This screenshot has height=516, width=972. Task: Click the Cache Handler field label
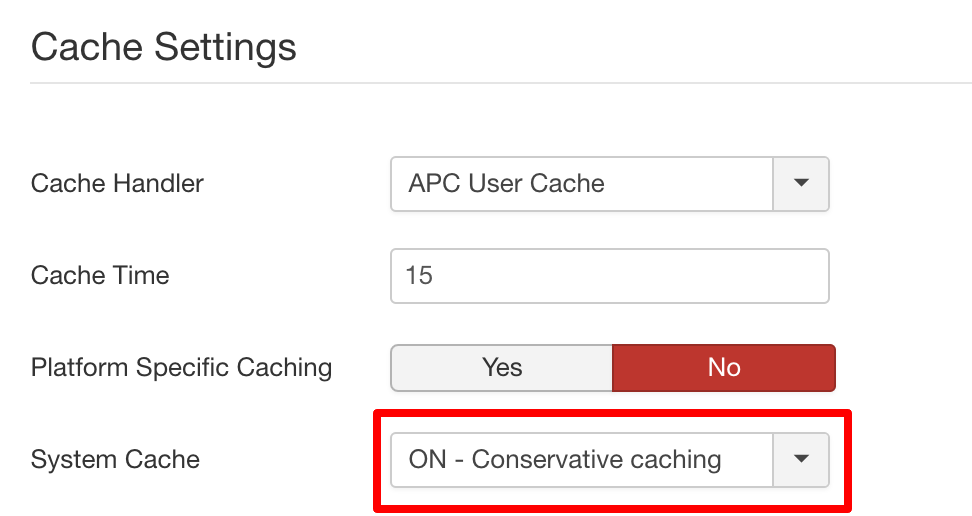click(117, 184)
